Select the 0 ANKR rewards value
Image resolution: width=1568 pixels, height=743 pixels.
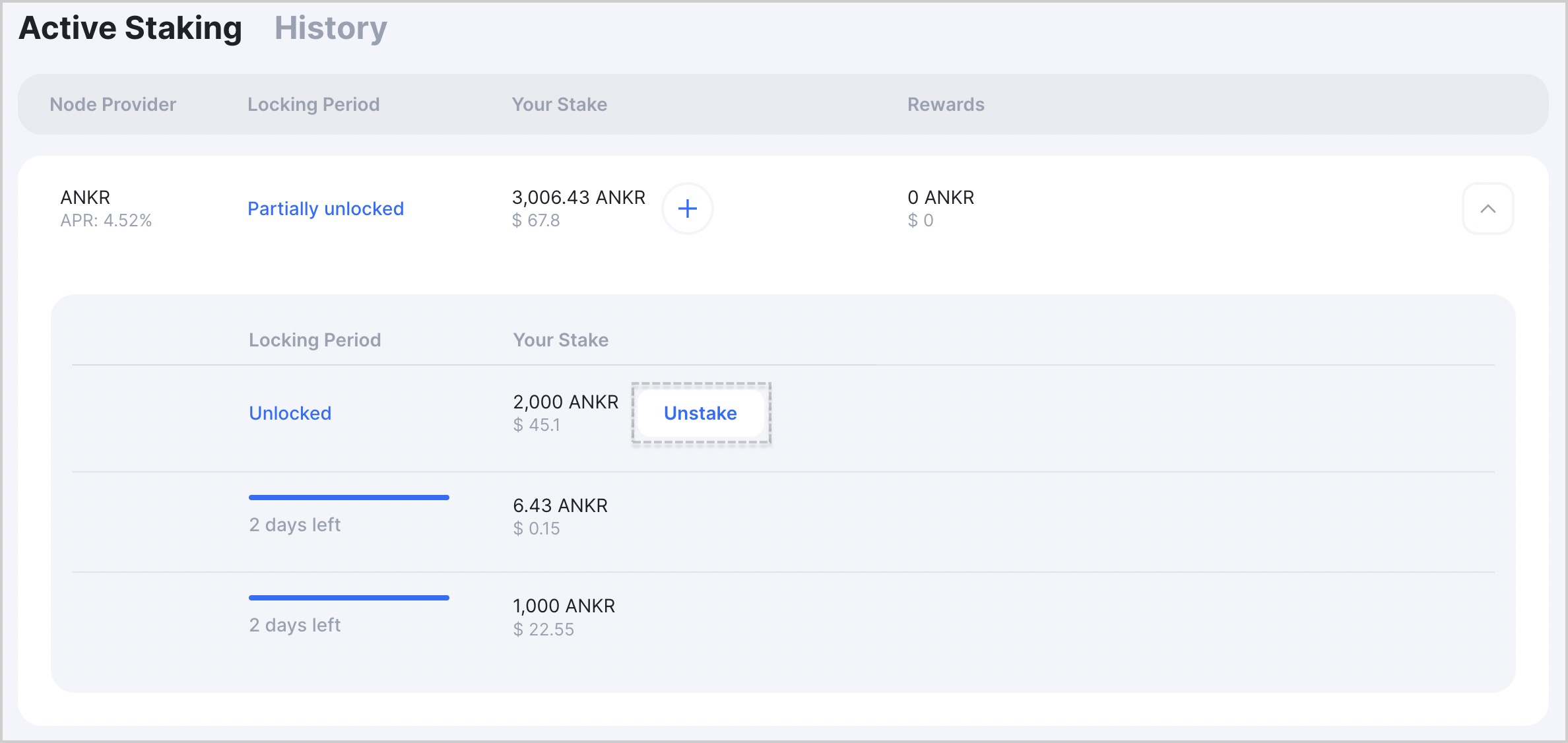(x=940, y=197)
